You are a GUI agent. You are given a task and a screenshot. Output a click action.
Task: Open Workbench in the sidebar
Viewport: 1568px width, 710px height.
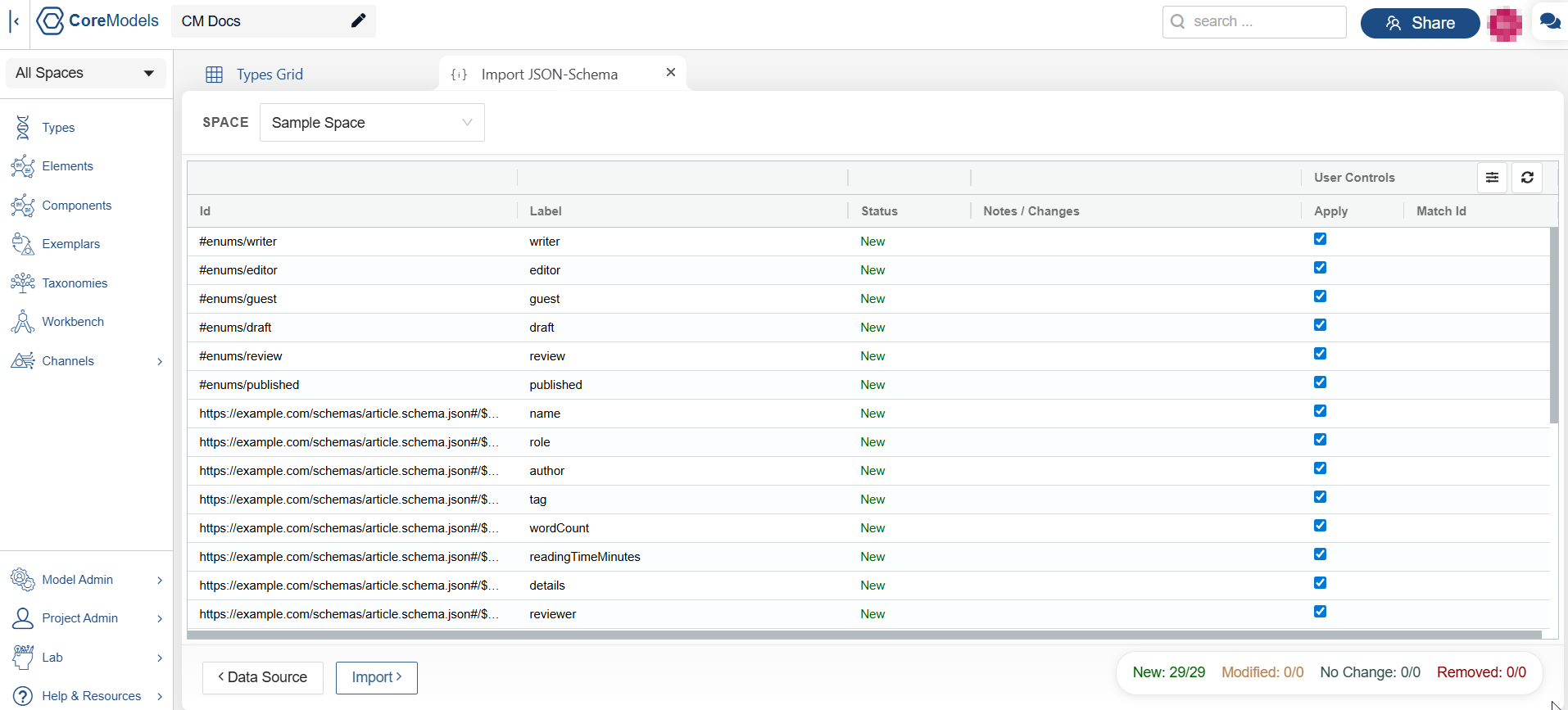(x=73, y=322)
